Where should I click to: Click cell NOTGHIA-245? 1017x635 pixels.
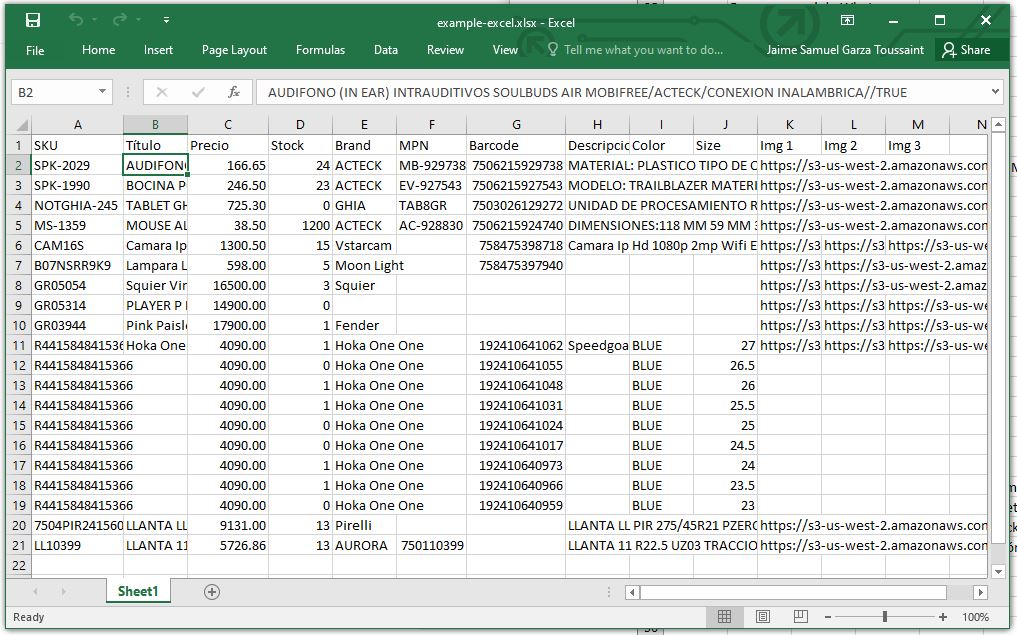(78, 206)
